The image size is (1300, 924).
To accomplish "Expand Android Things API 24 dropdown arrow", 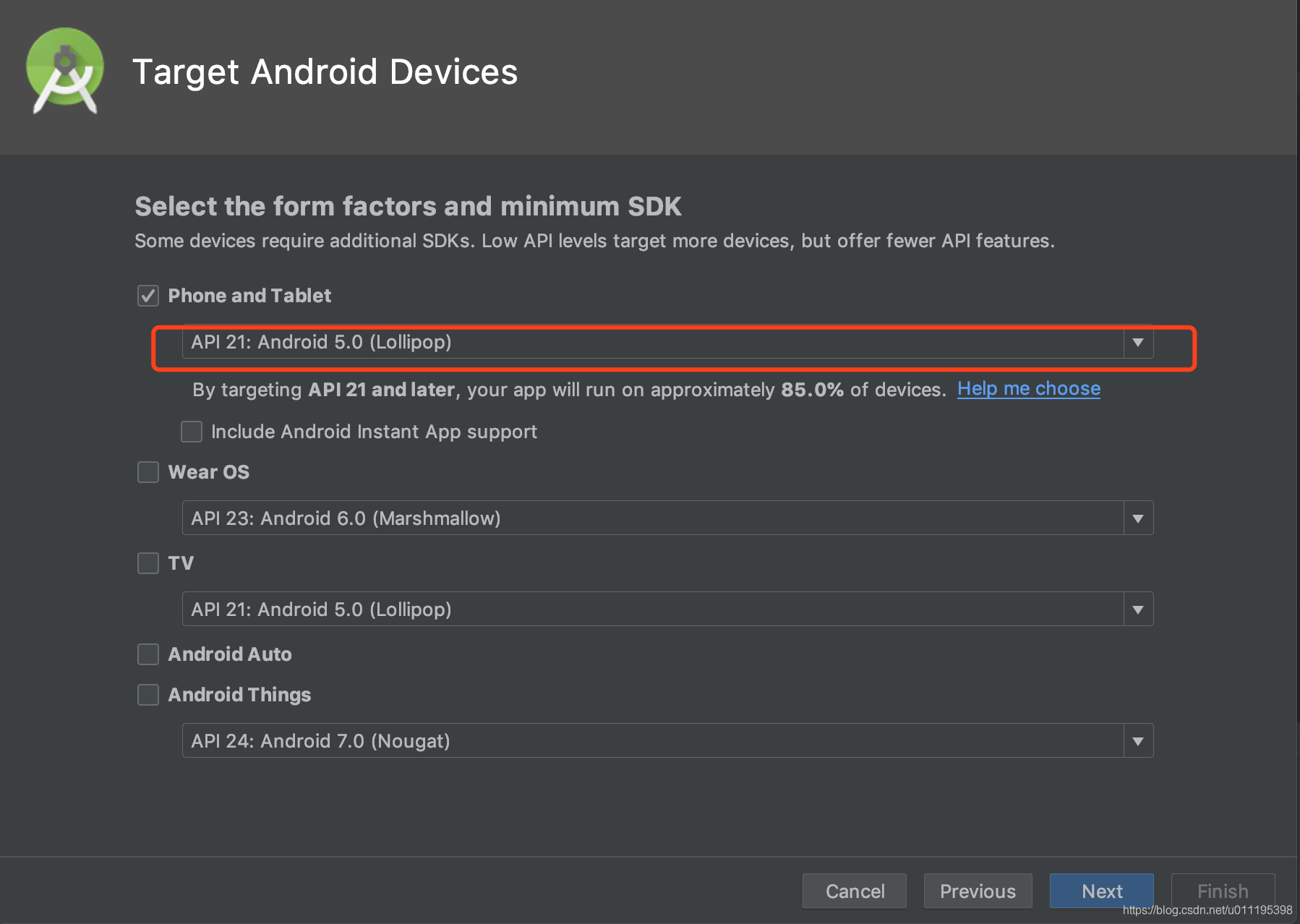I will point(1138,741).
